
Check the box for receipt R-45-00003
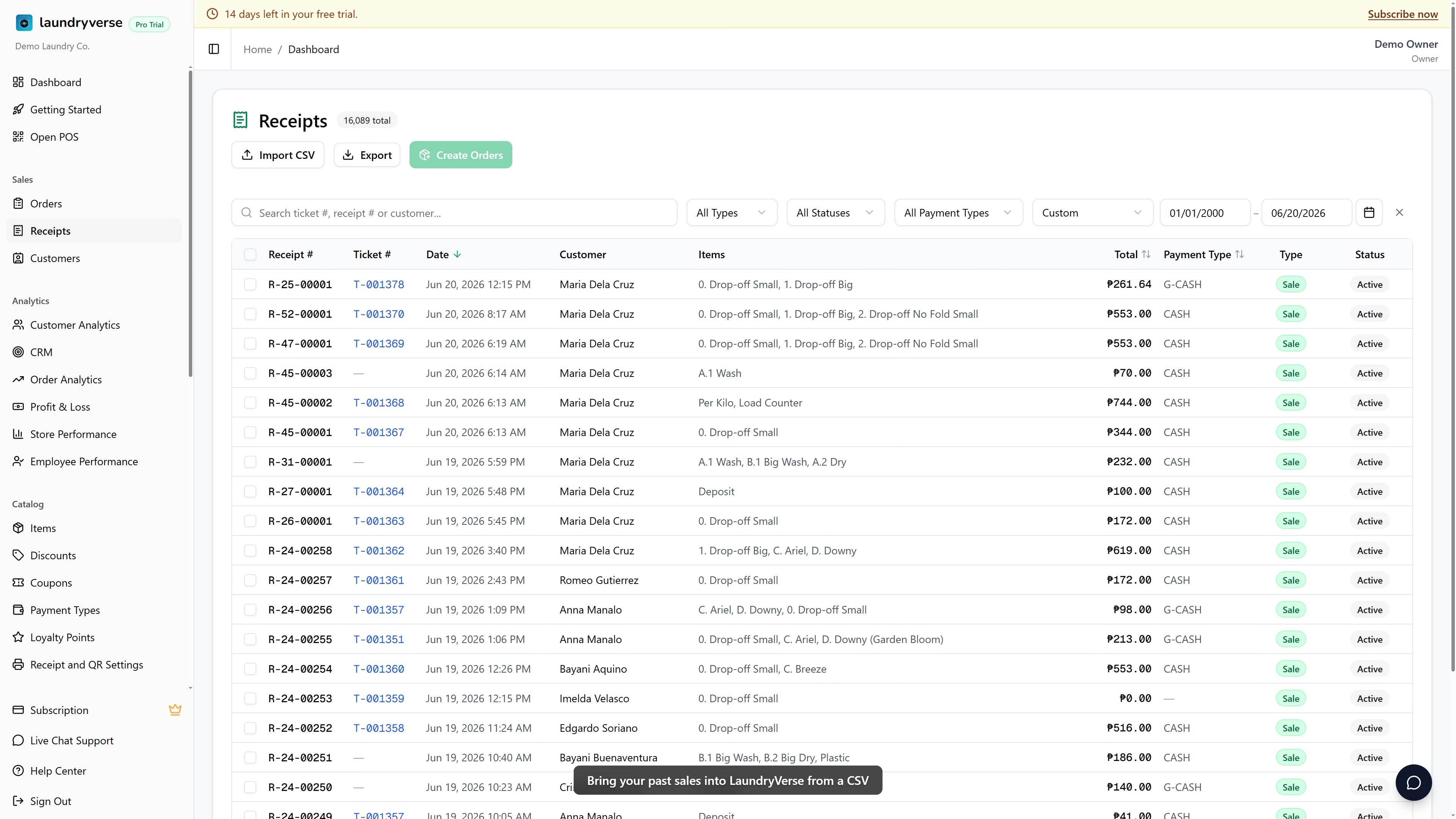[250, 373]
